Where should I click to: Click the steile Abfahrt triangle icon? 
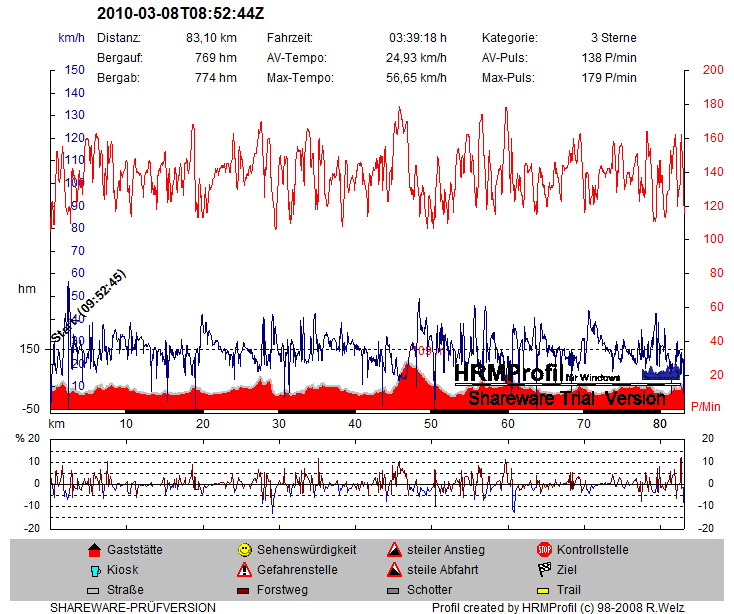(395, 570)
